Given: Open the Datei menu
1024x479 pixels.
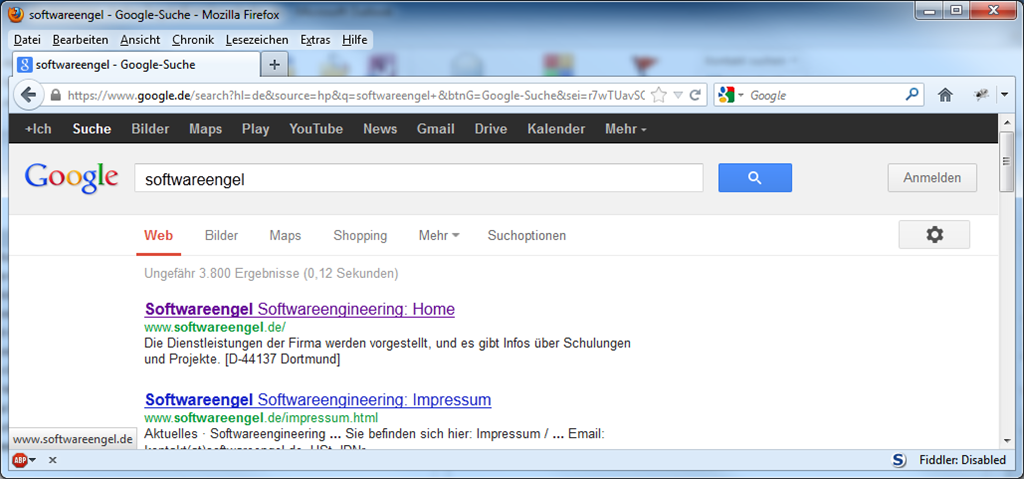Looking at the screenshot, I should pos(27,40).
